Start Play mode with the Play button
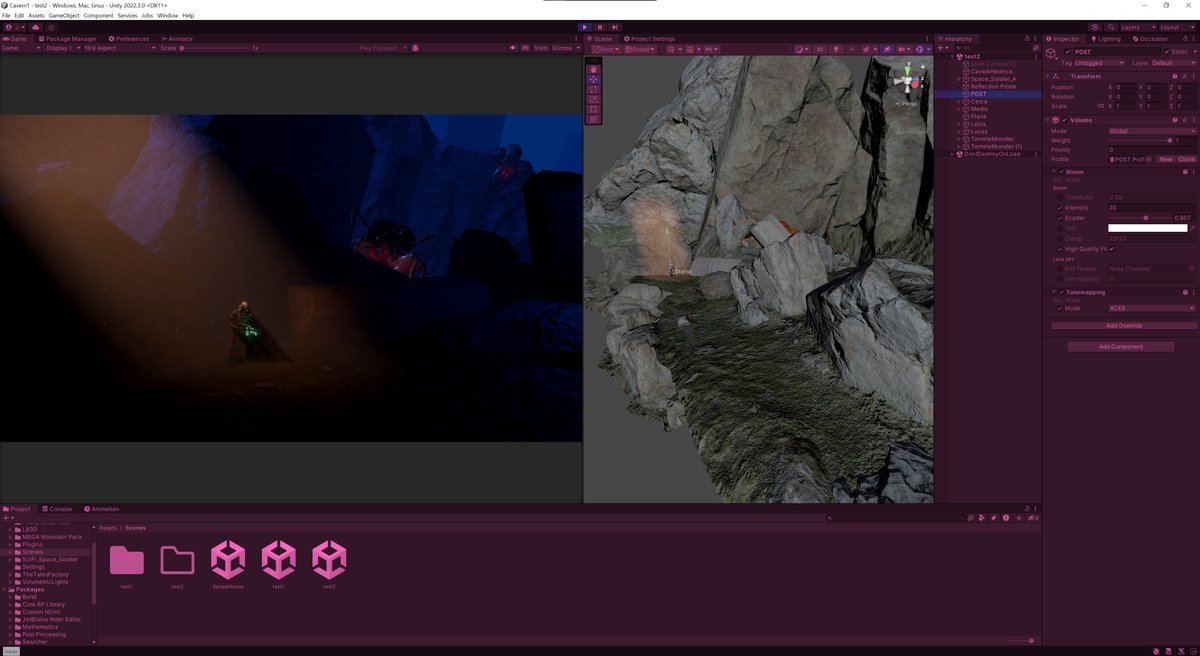The width and height of the screenshot is (1200, 656). tap(585, 27)
